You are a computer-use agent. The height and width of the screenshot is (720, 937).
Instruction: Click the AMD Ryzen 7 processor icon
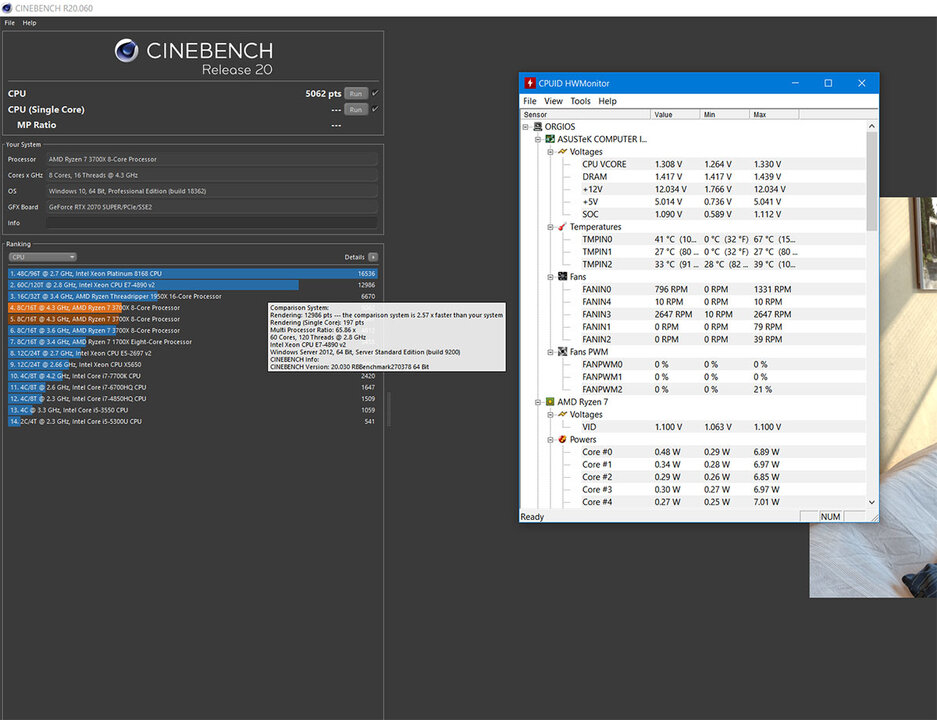[x=550, y=402]
